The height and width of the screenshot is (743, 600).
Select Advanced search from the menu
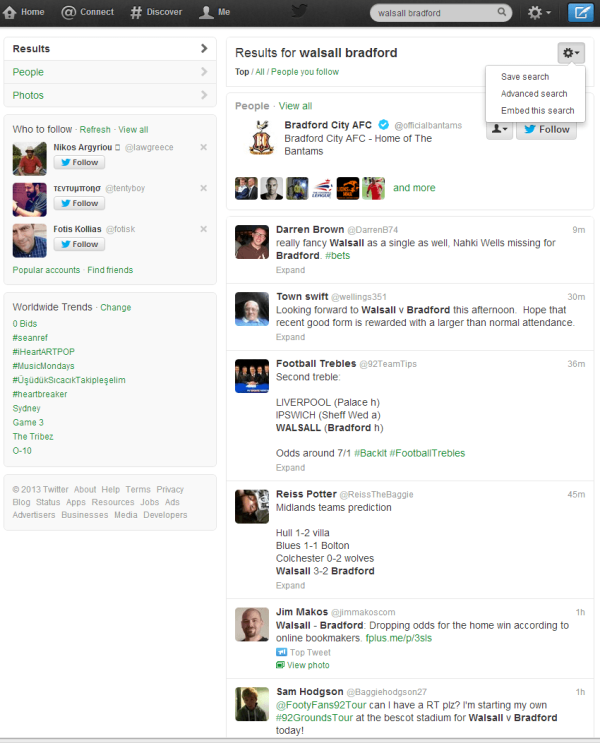(x=534, y=94)
